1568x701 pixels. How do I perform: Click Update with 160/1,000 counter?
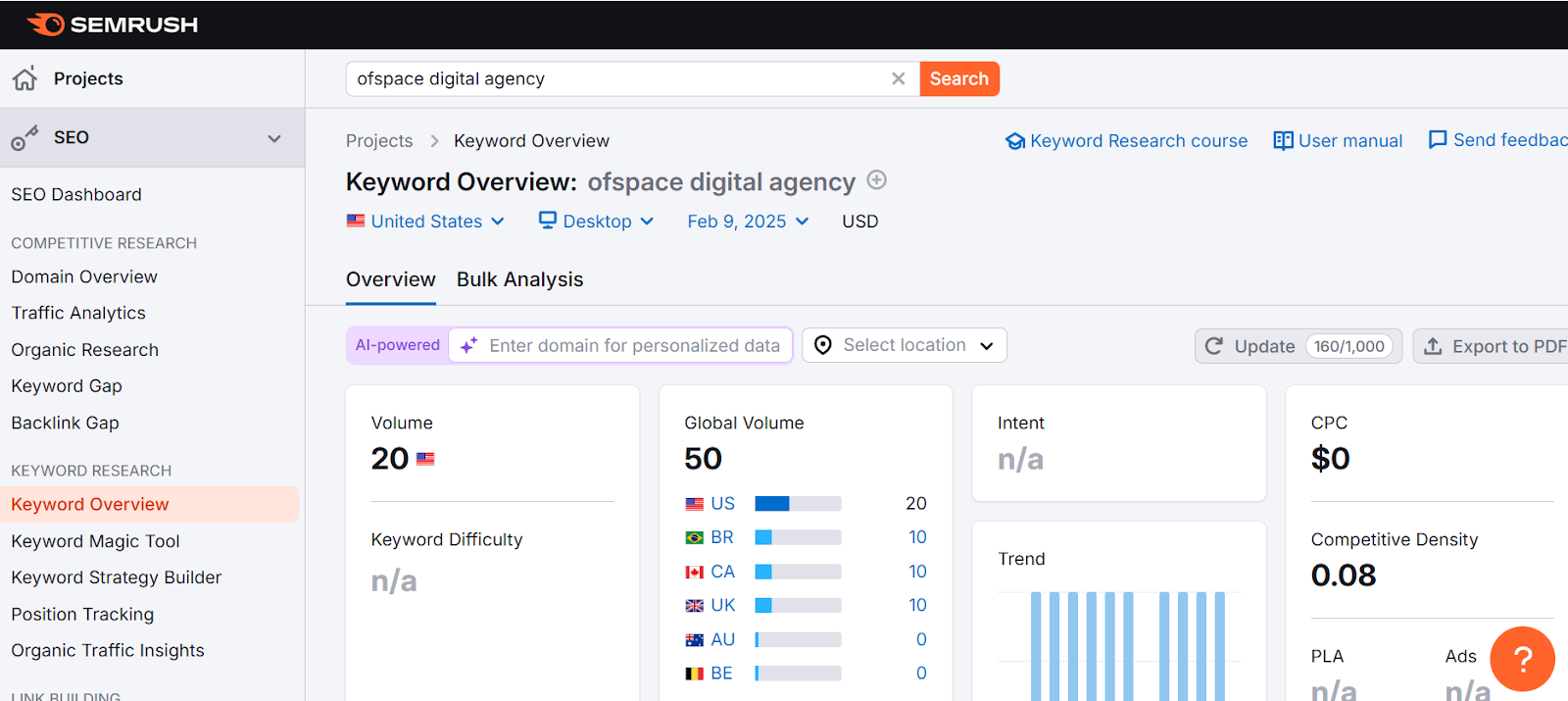[x=1298, y=346]
